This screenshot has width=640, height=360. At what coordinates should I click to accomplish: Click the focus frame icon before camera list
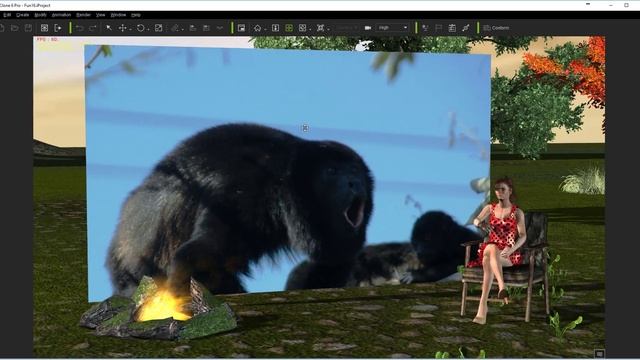click(x=320, y=28)
